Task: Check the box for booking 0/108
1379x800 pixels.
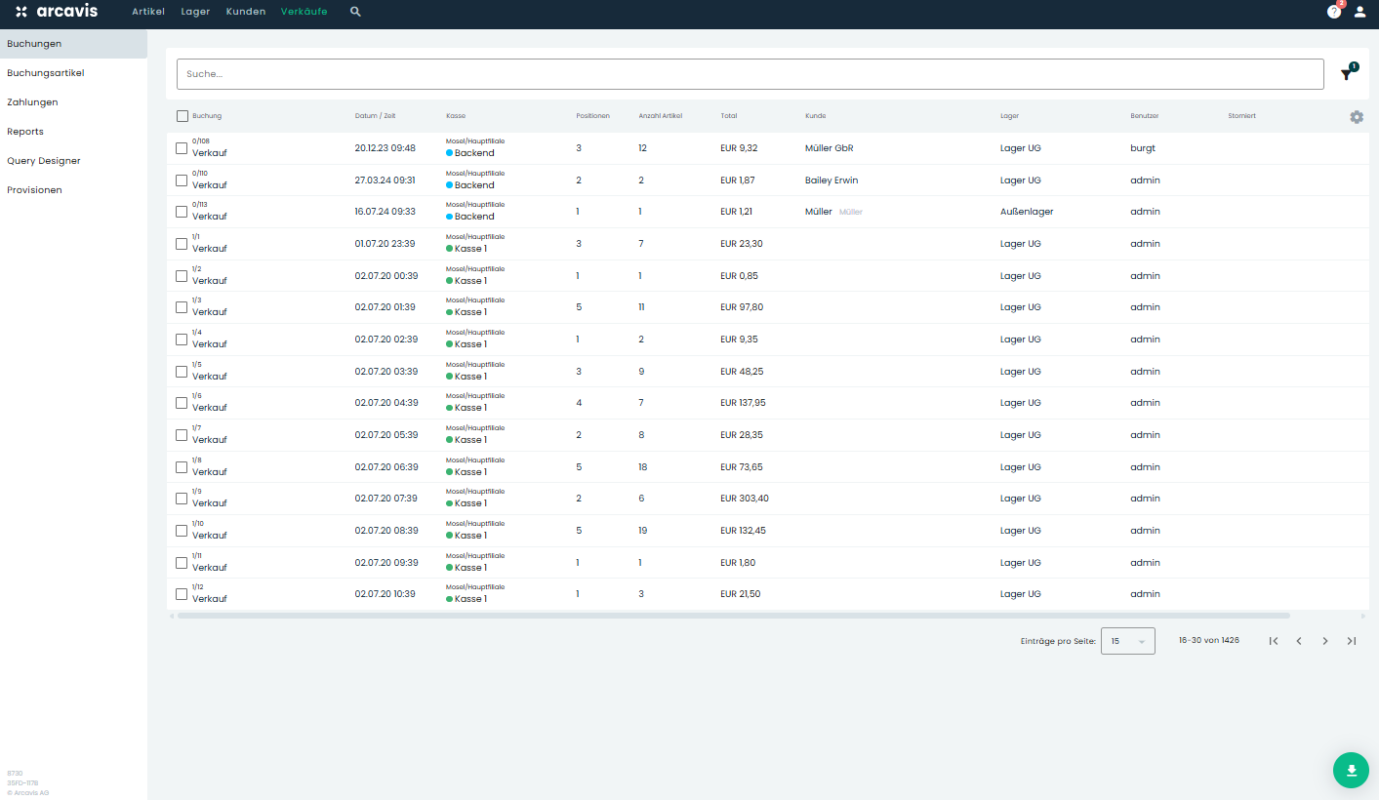Action: (182, 148)
